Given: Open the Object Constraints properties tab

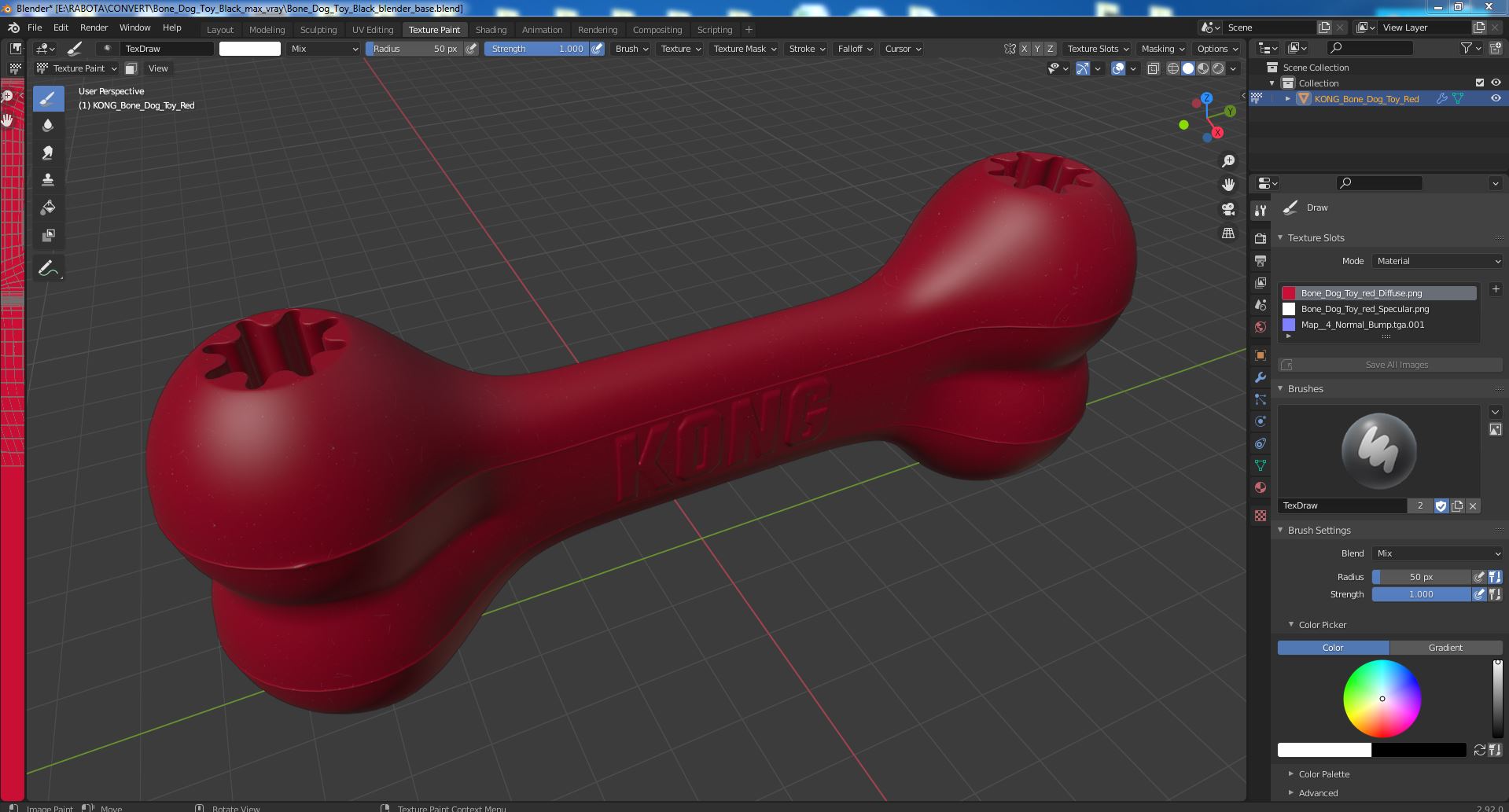Looking at the screenshot, I should [1261, 443].
